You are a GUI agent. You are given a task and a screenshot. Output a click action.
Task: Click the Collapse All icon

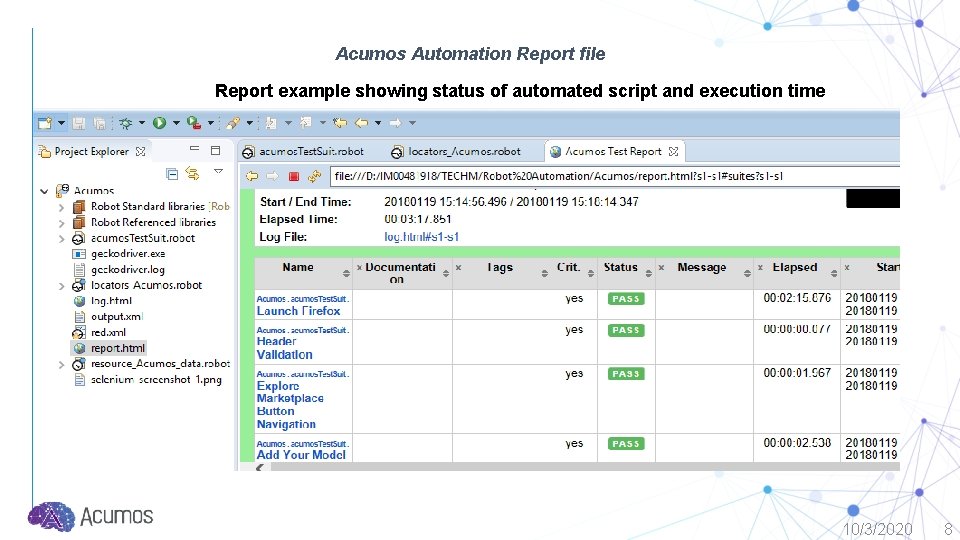172,174
